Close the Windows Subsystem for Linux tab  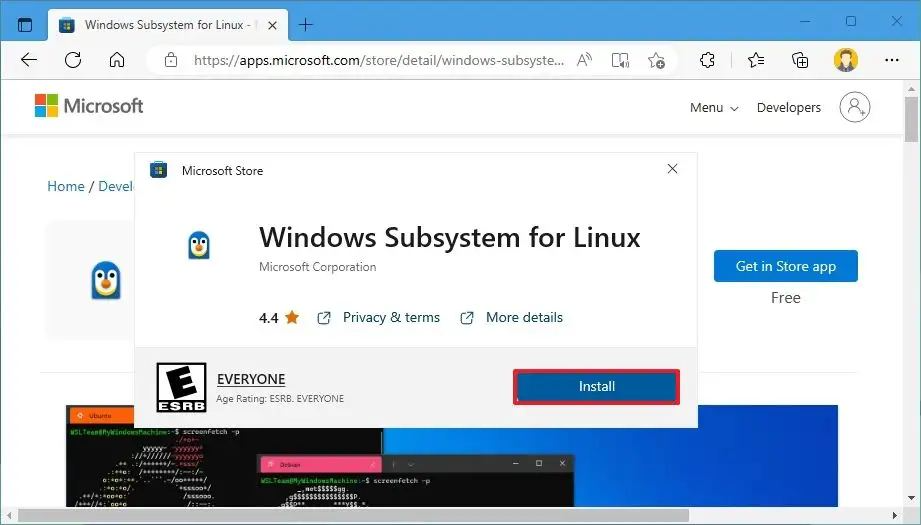pyautogui.click(x=272, y=25)
